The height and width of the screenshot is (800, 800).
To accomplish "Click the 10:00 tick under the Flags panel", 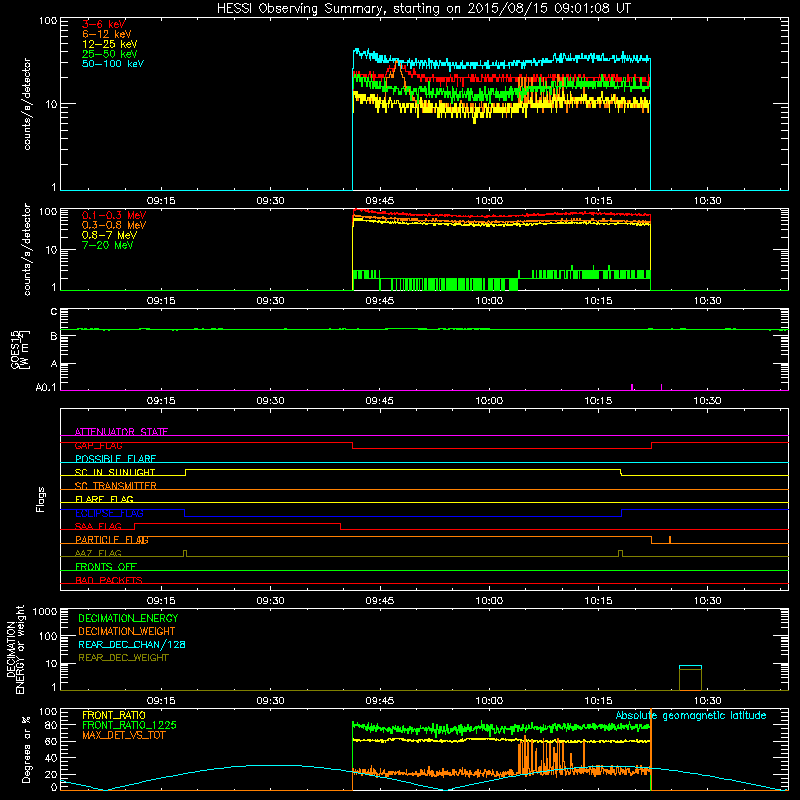I will point(489,601).
